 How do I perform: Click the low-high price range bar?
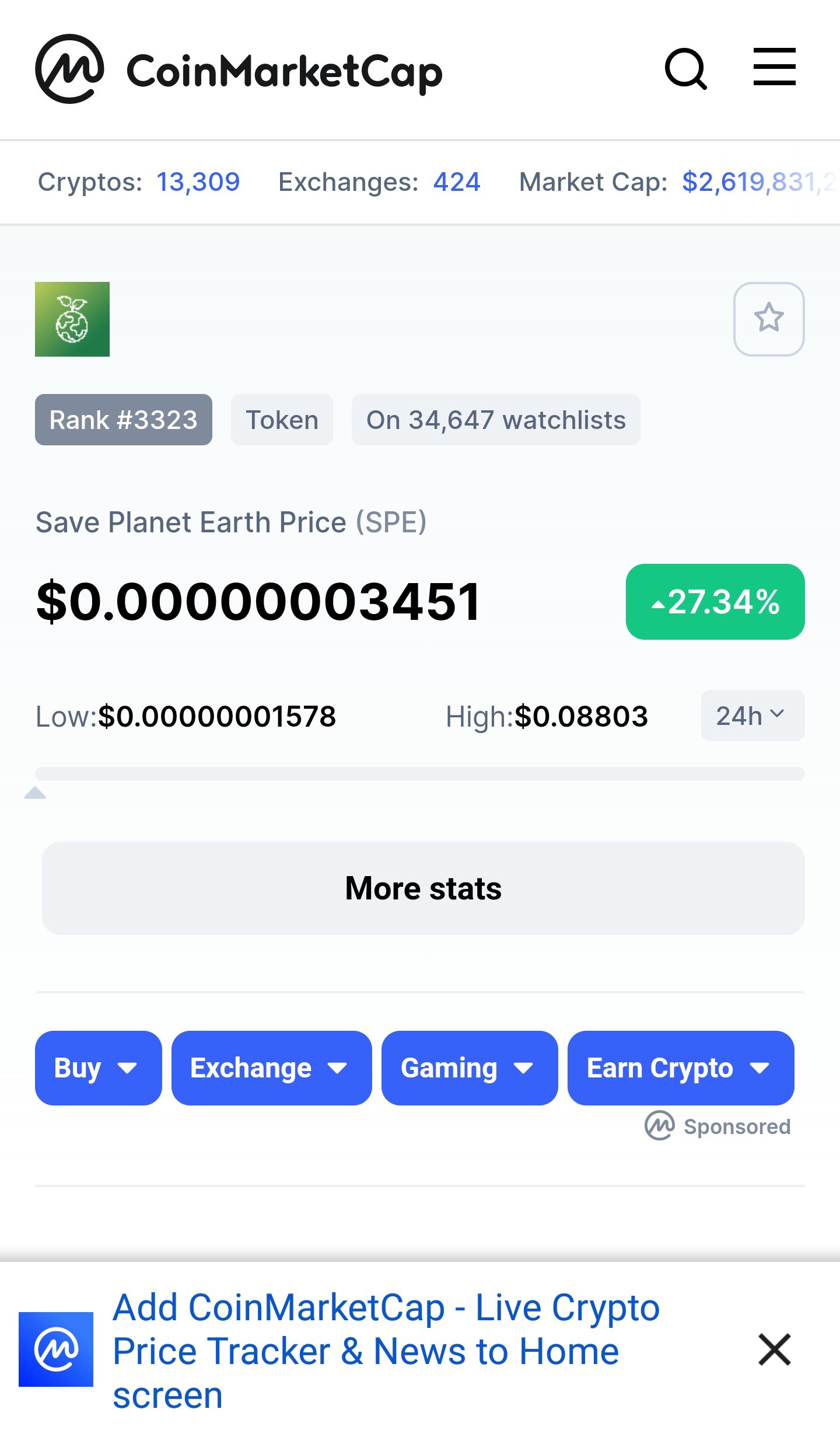pos(420,774)
